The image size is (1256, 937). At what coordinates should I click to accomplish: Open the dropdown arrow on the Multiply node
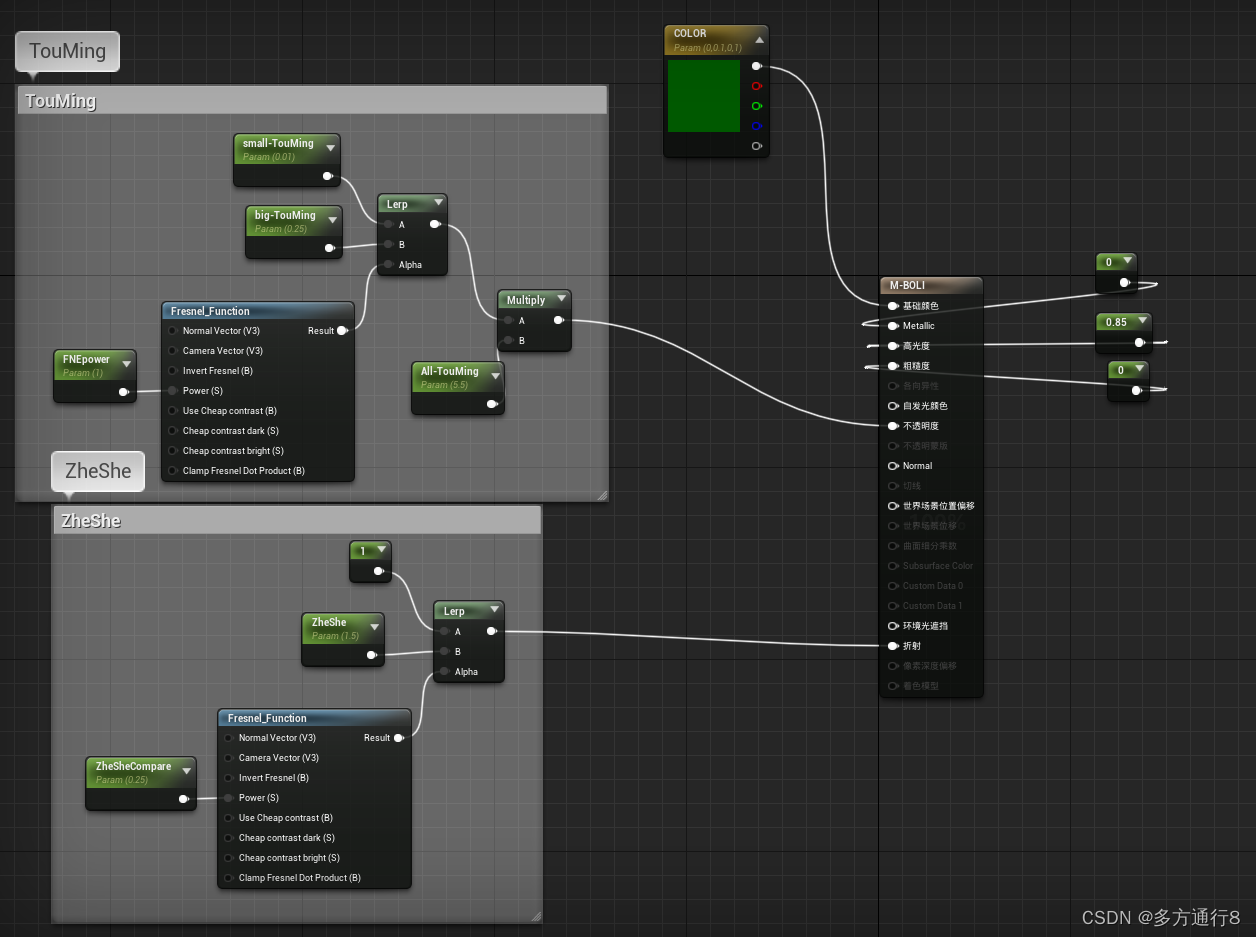pos(561,298)
